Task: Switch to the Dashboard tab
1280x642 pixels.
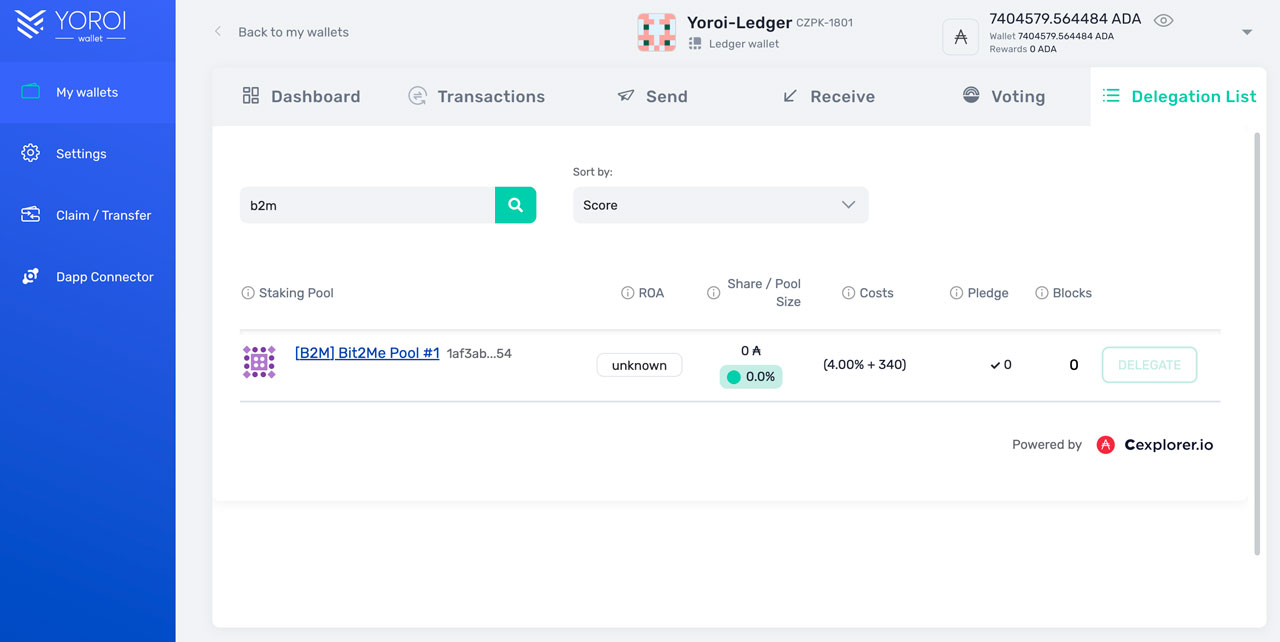Action: (x=301, y=96)
